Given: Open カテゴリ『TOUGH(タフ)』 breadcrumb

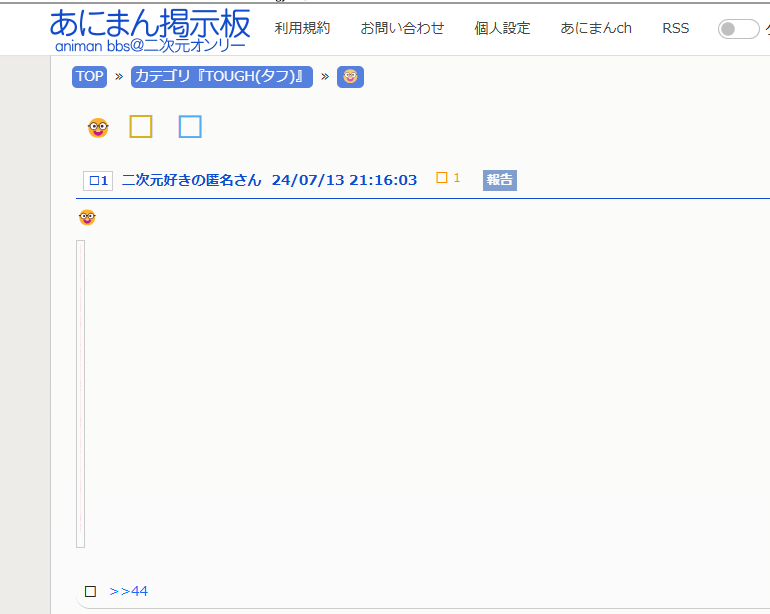Looking at the screenshot, I should click(x=221, y=77).
